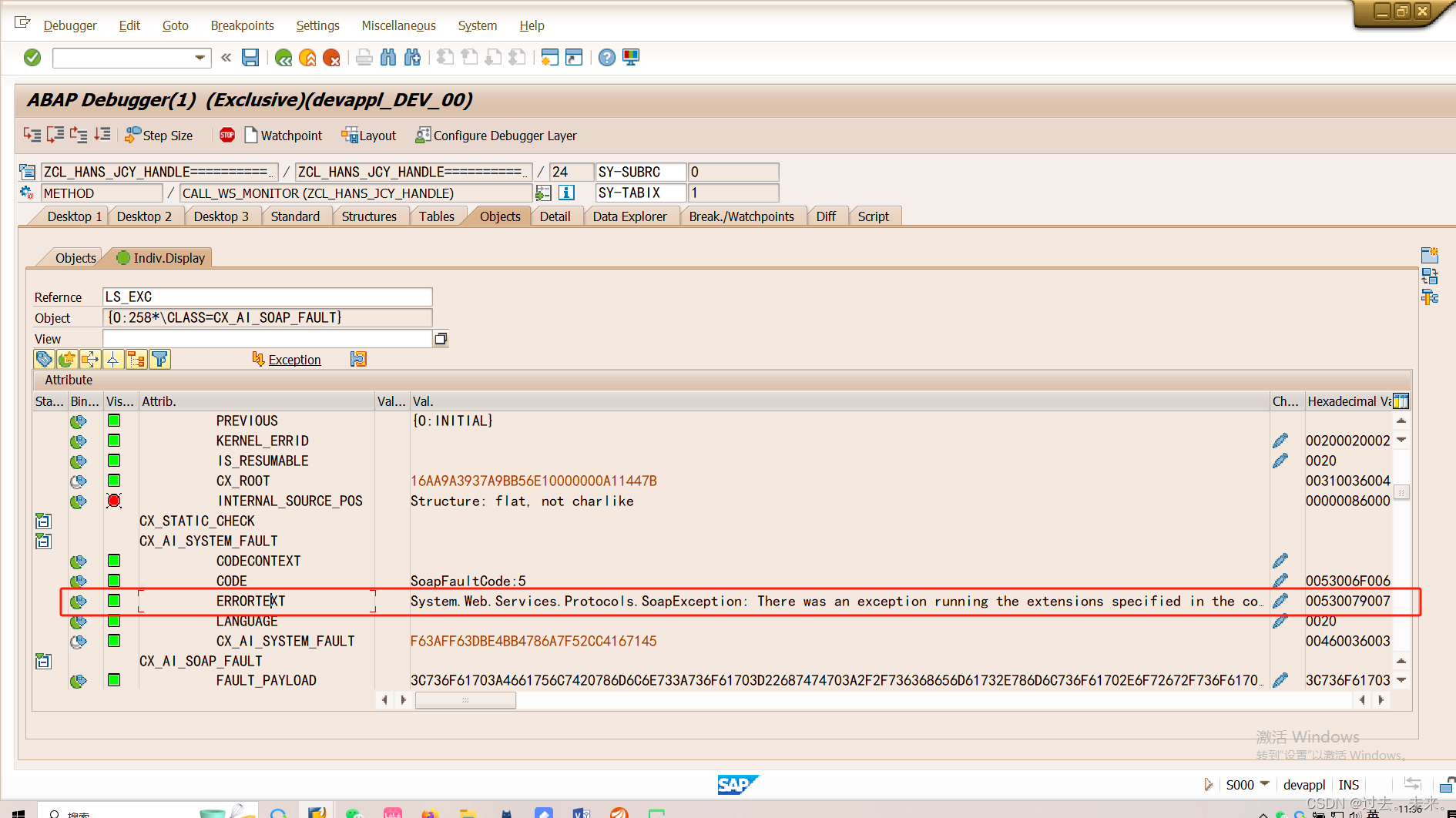Click the blue tag icon in the object toolbar
The width and height of the screenshot is (1456, 818).
(x=44, y=359)
